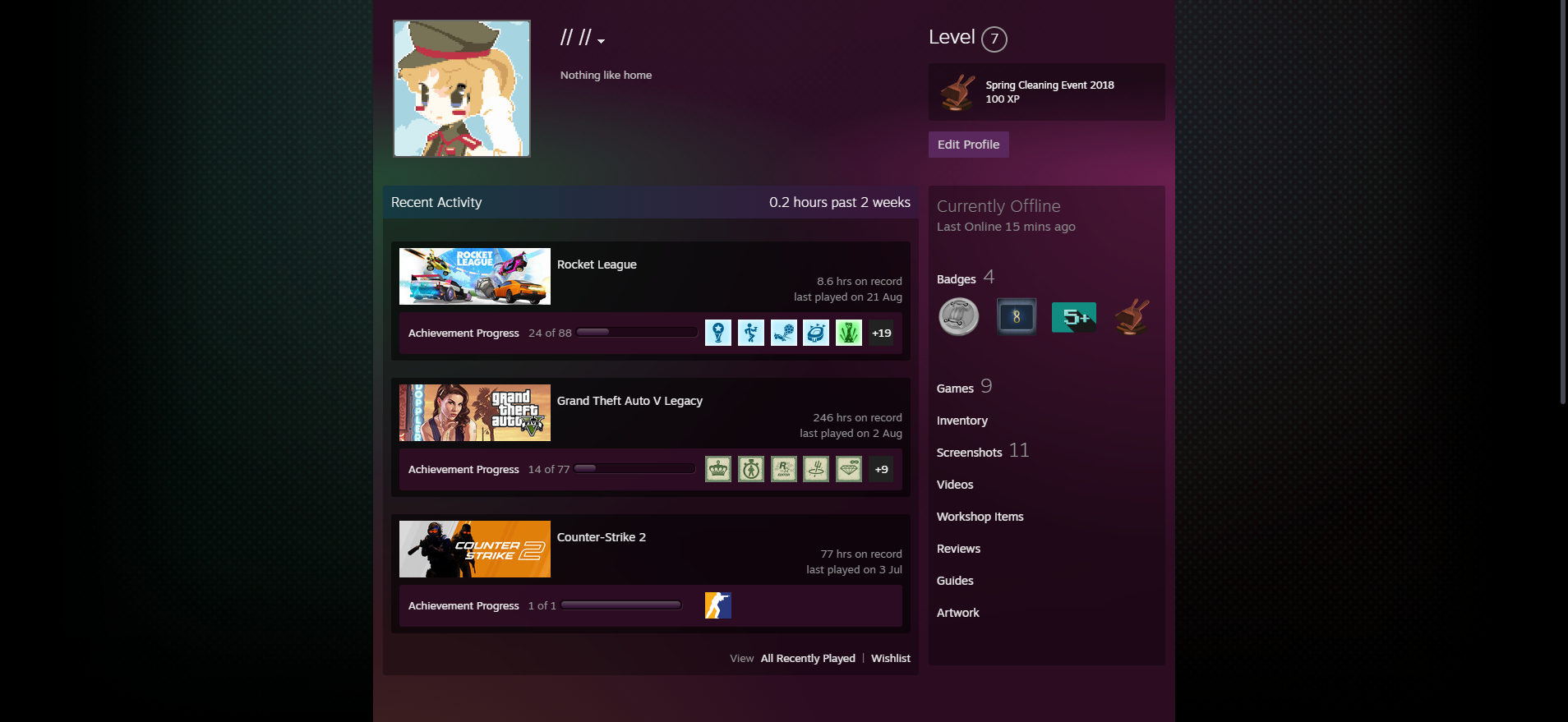Click the silver coin badge icon
Viewport: 1568px width, 722px height.
tap(959, 317)
